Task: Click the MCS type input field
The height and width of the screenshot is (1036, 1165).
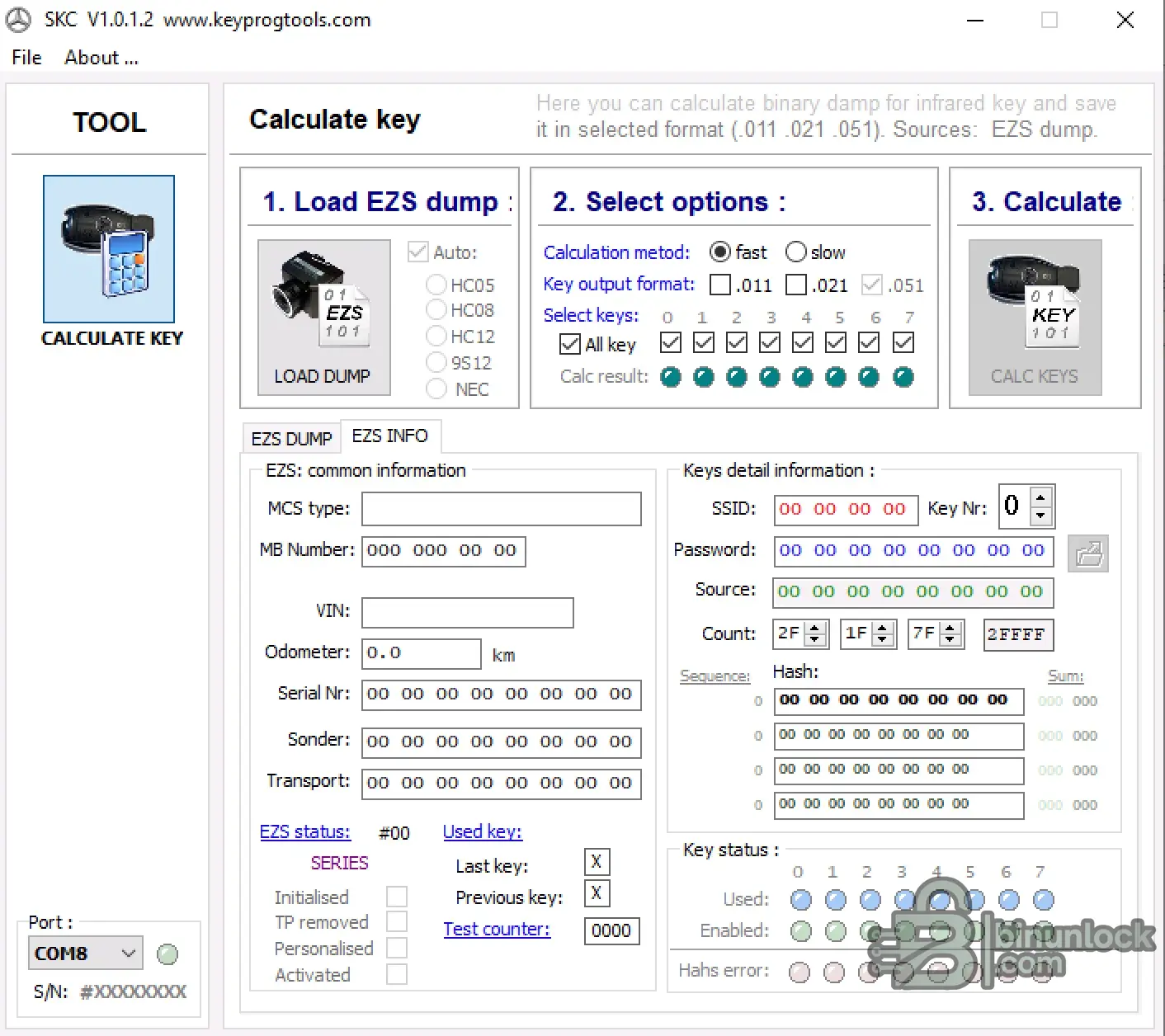Action: tap(502, 509)
